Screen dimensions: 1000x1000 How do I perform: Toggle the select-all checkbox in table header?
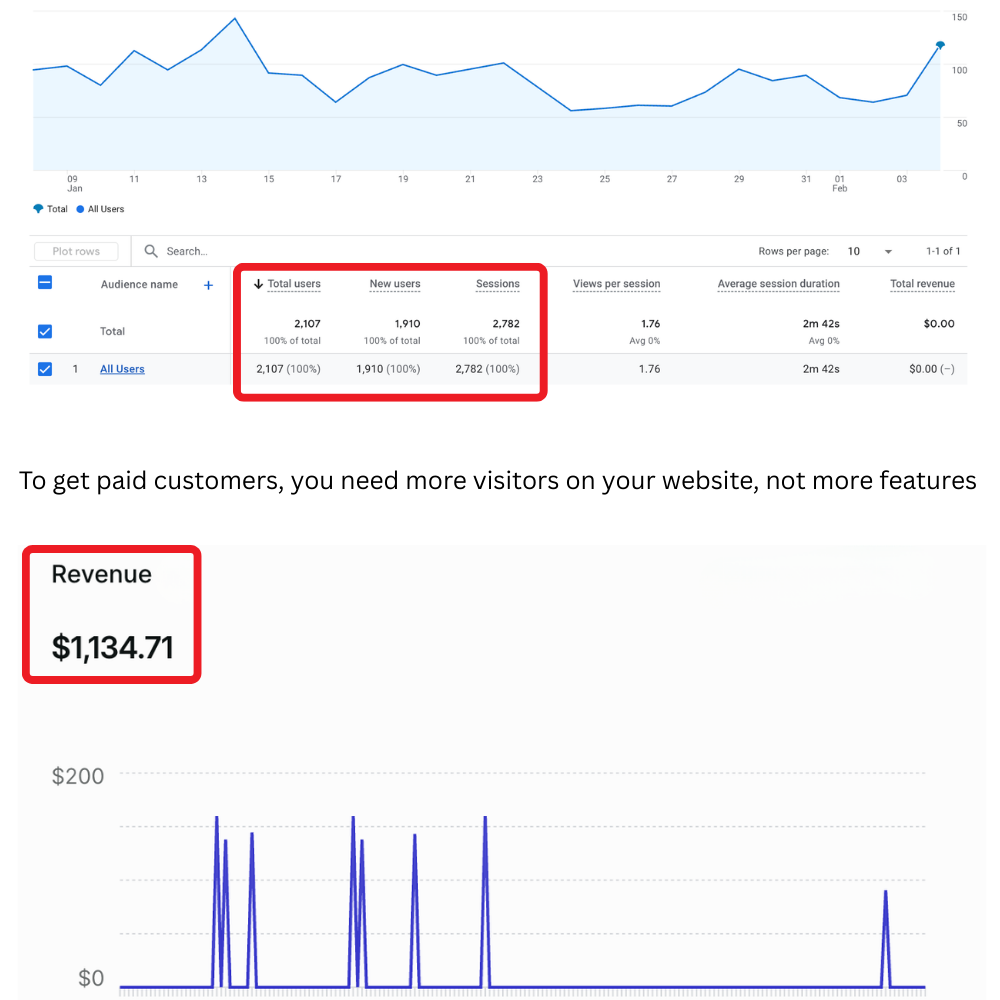[x=44, y=283]
